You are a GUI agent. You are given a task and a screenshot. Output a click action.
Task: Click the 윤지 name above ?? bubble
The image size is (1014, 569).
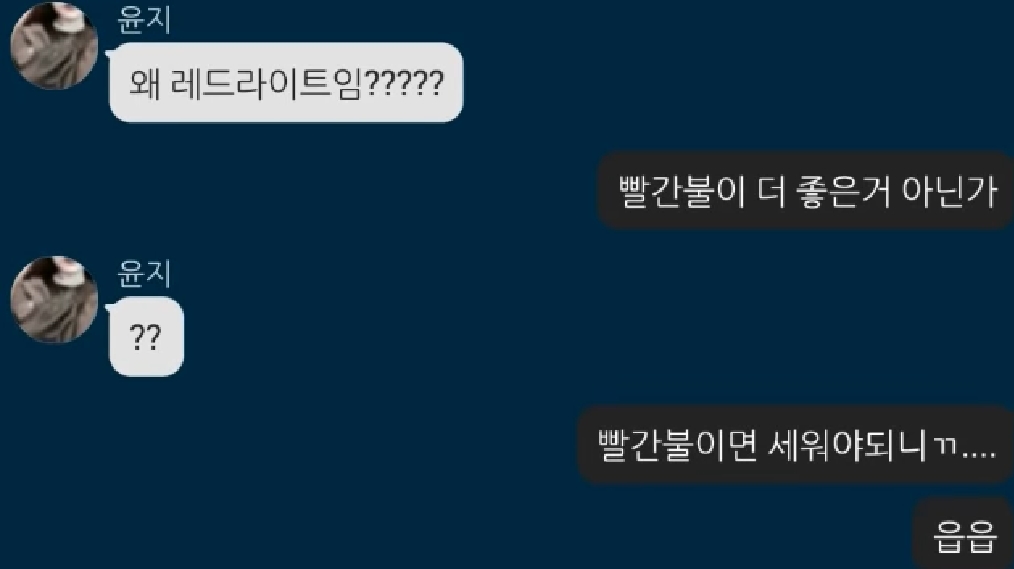click(144, 274)
